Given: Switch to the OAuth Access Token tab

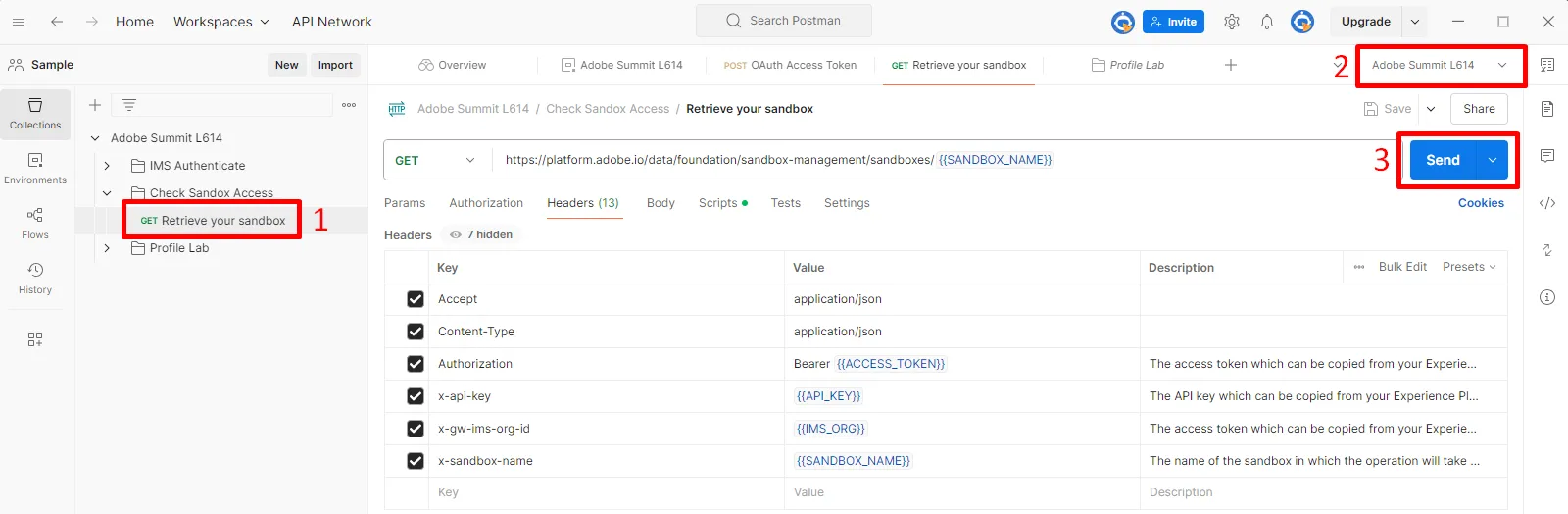Looking at the screenshot, I should click(790, 65).
